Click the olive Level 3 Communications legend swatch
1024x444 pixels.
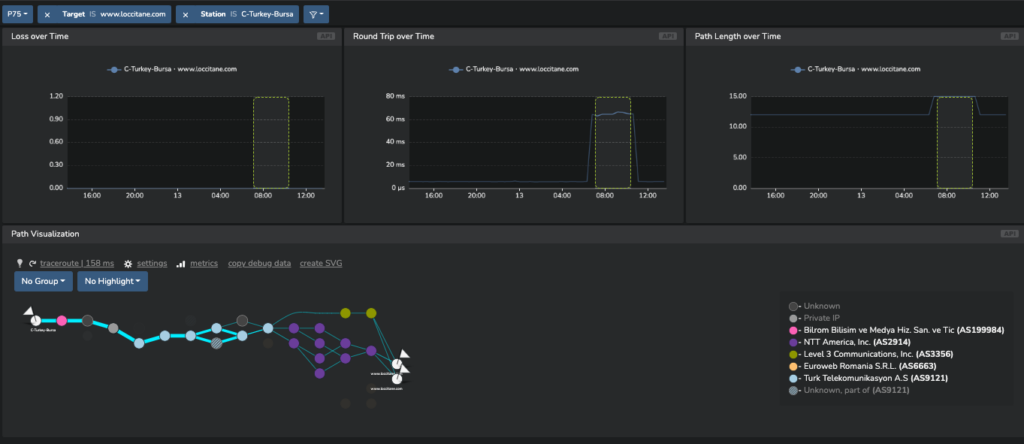[793, 354]
